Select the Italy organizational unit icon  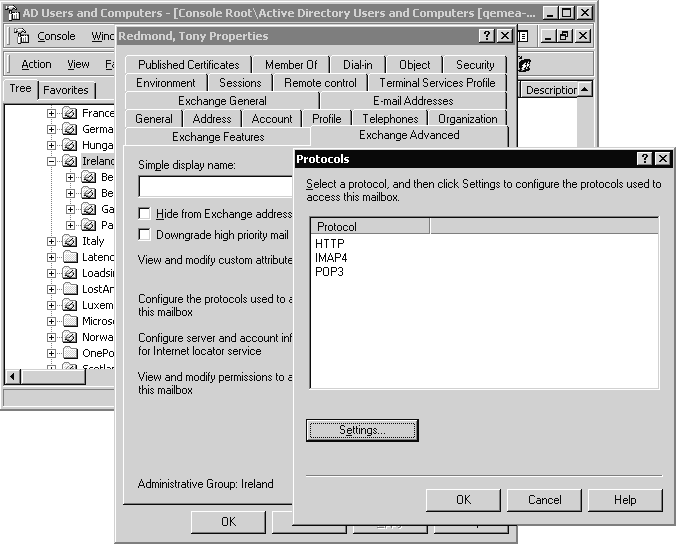(x=70, y=241)
